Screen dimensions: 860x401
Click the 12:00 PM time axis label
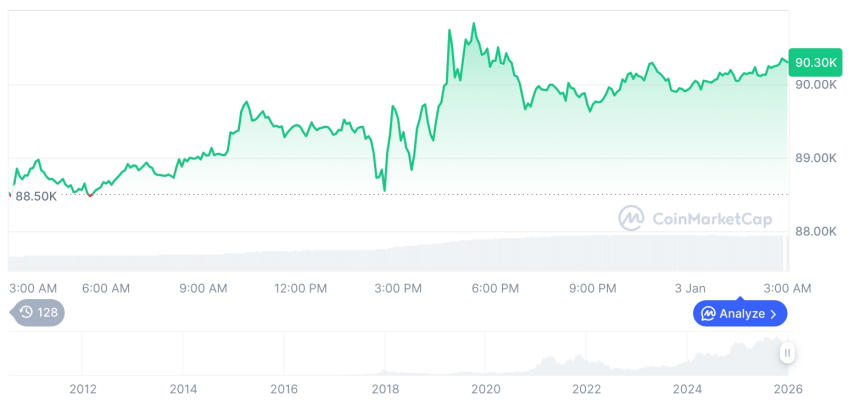pos(300,288)
